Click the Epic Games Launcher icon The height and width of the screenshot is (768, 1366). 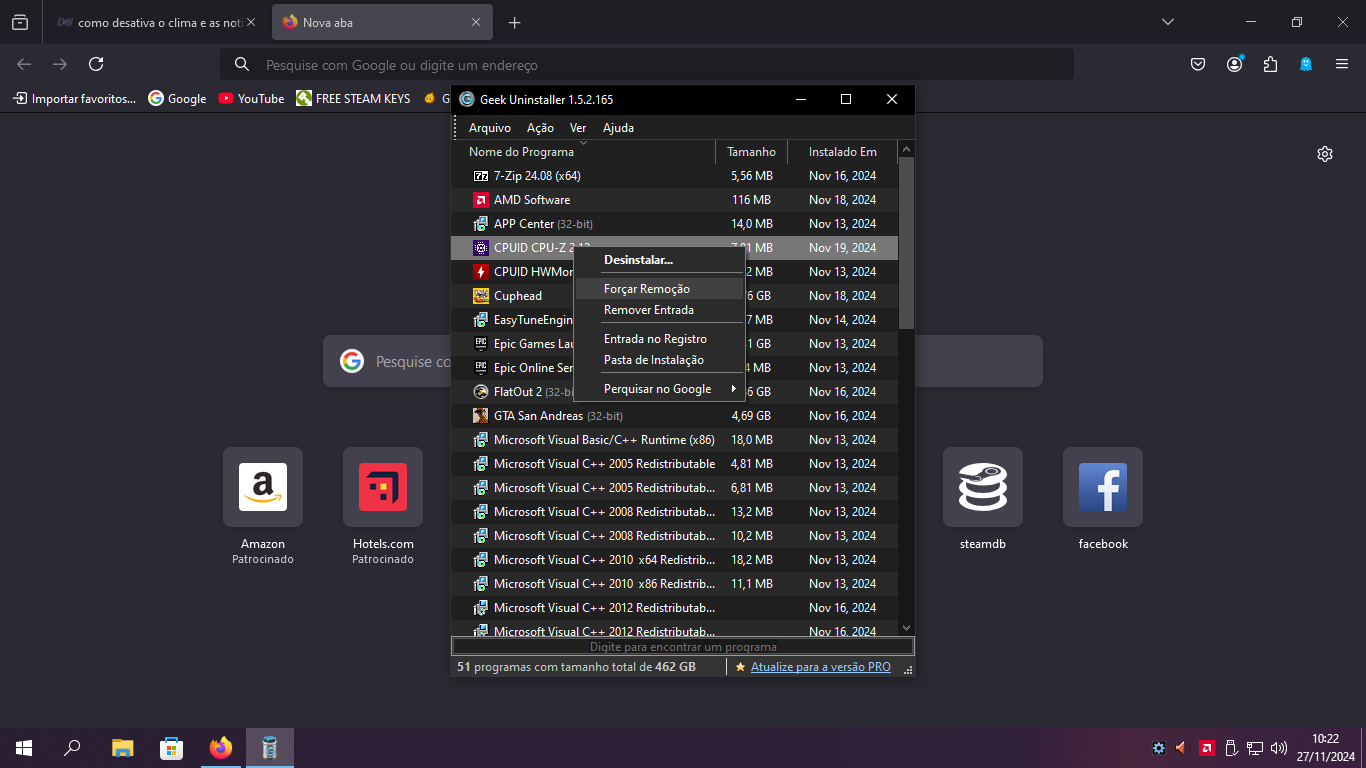(481, 344)
